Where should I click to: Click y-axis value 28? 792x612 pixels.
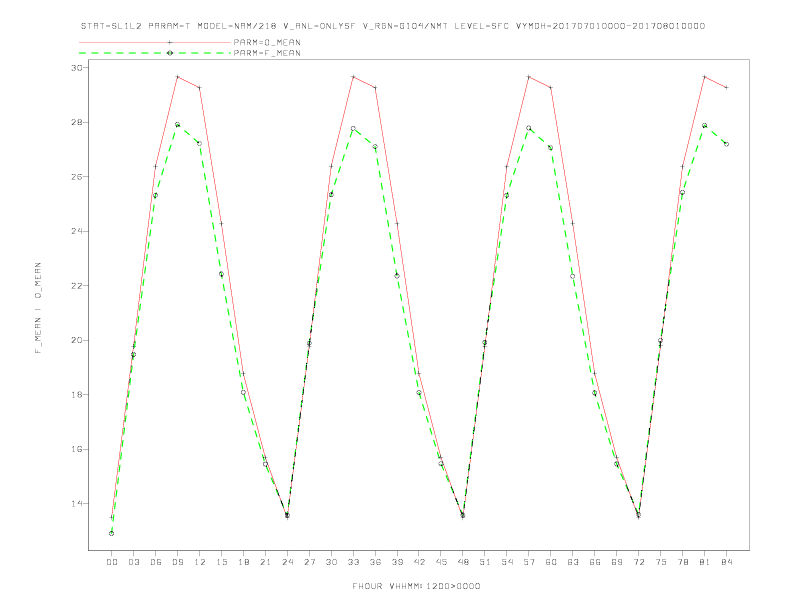coord(76,122)
